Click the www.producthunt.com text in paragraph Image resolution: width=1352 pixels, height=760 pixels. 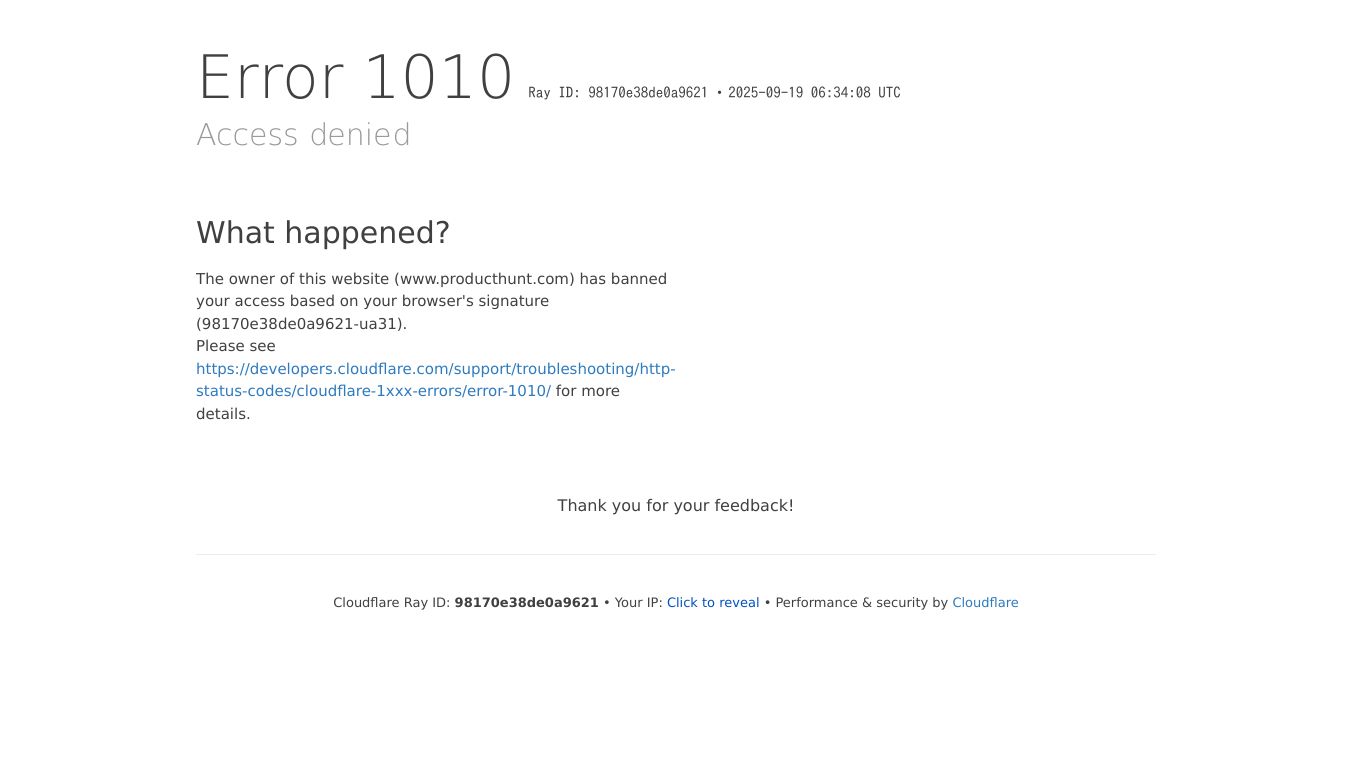[x=485, y=279]
